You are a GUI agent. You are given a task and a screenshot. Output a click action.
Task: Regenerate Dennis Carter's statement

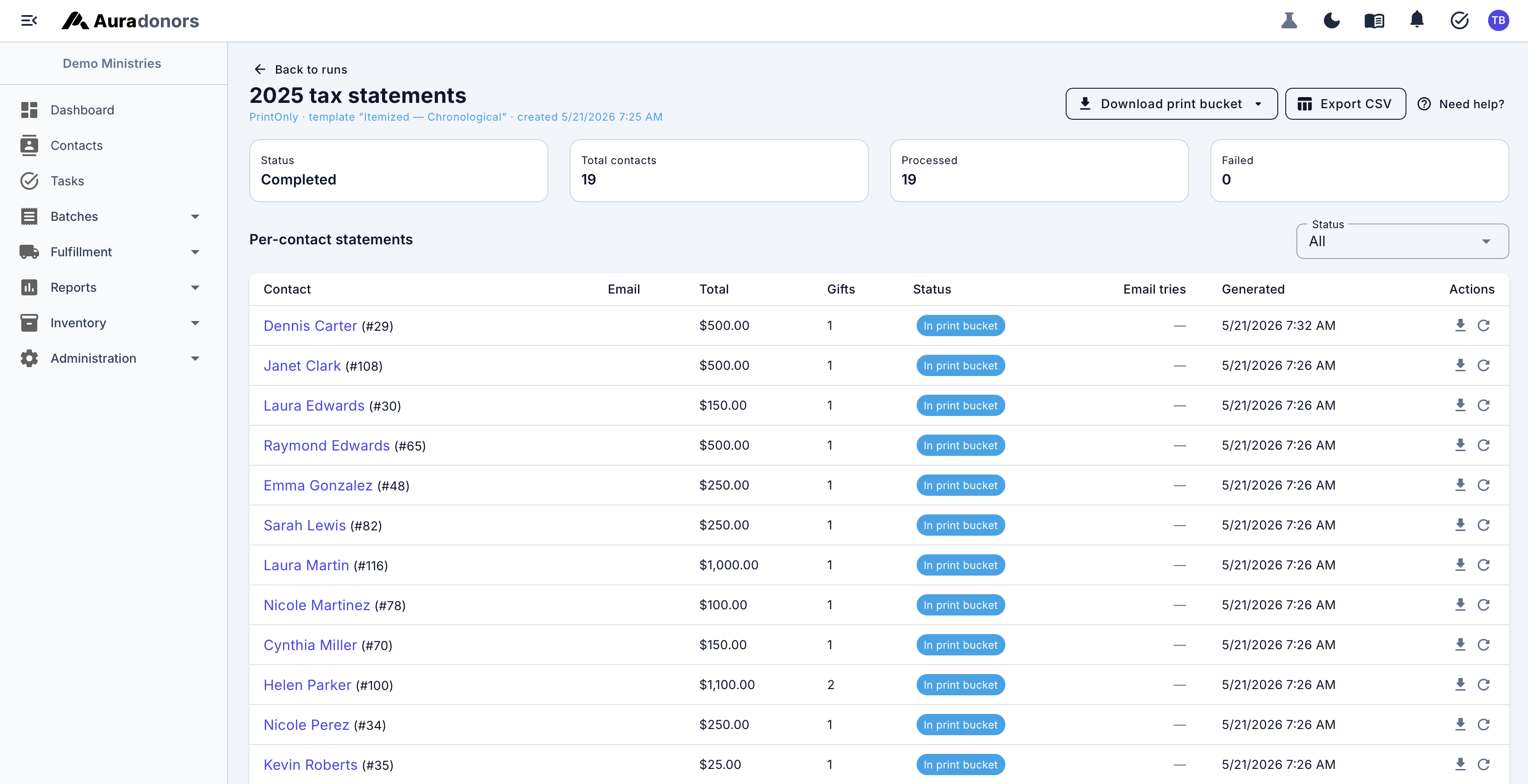coord(1484,325)
